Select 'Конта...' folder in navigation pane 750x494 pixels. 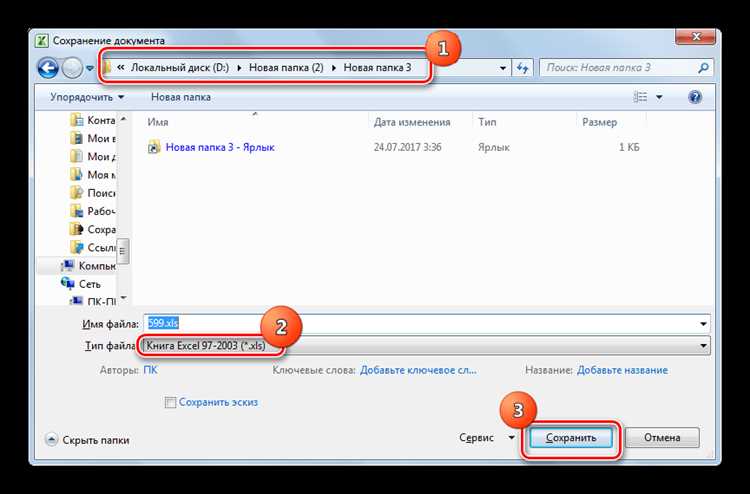93,120
